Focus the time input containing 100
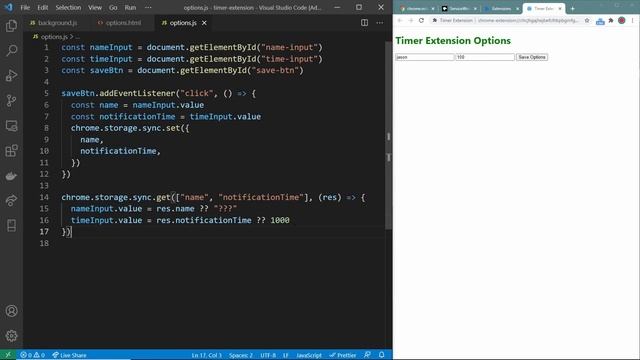This screenshot has height=360, width=640. click(x=485, y=57)
